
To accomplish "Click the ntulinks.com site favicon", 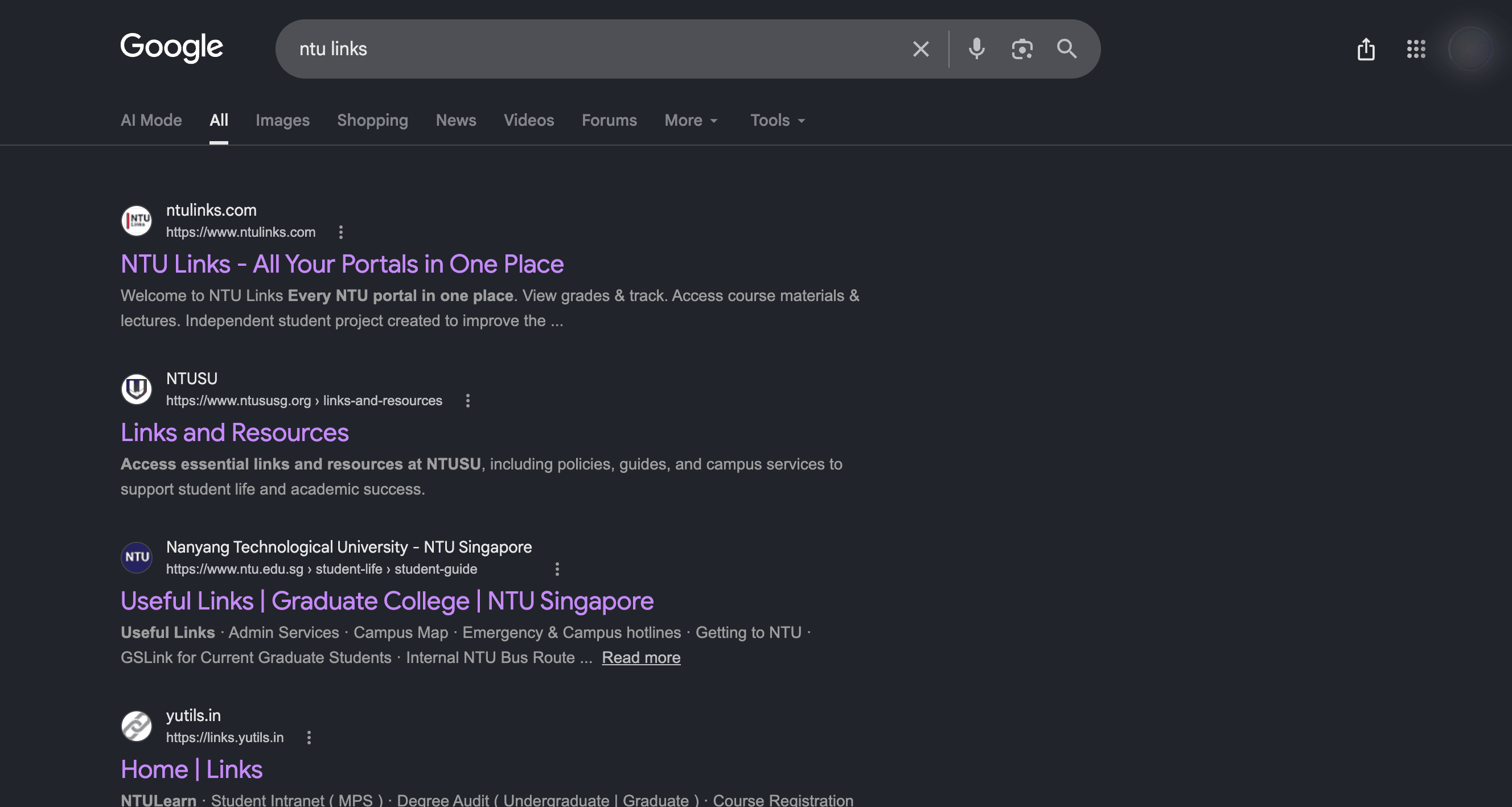I will point(136,221).
